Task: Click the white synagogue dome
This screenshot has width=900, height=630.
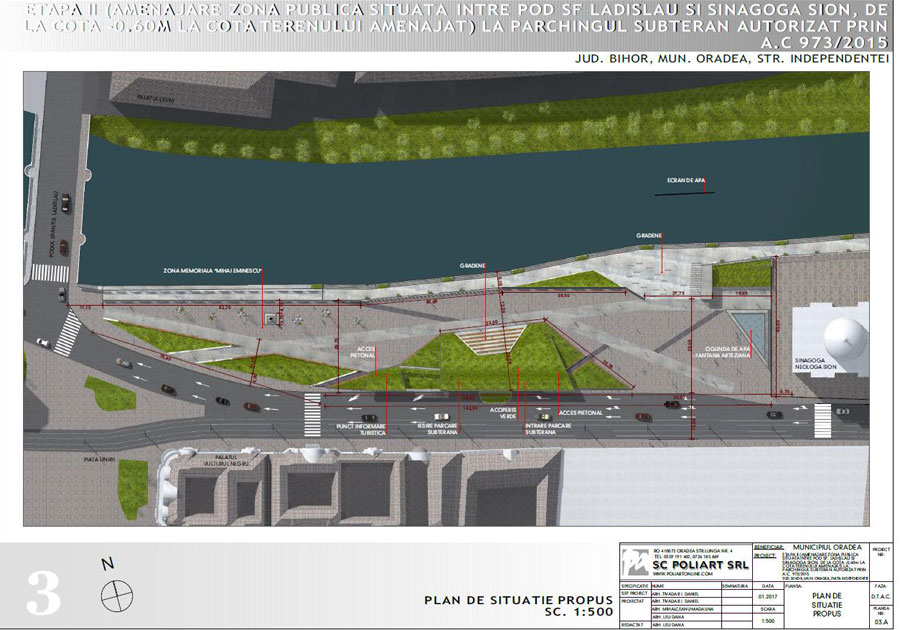Action: coord(845,339)
